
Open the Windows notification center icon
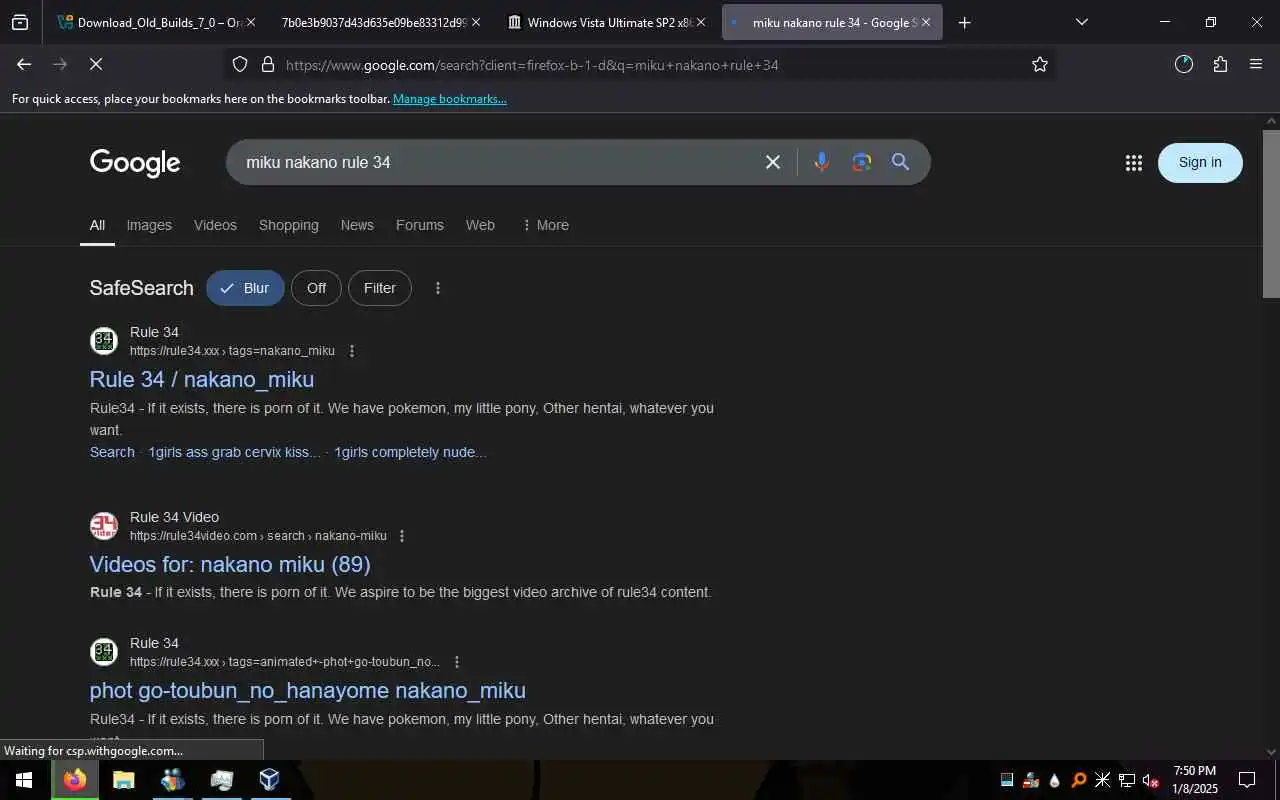1247,780
